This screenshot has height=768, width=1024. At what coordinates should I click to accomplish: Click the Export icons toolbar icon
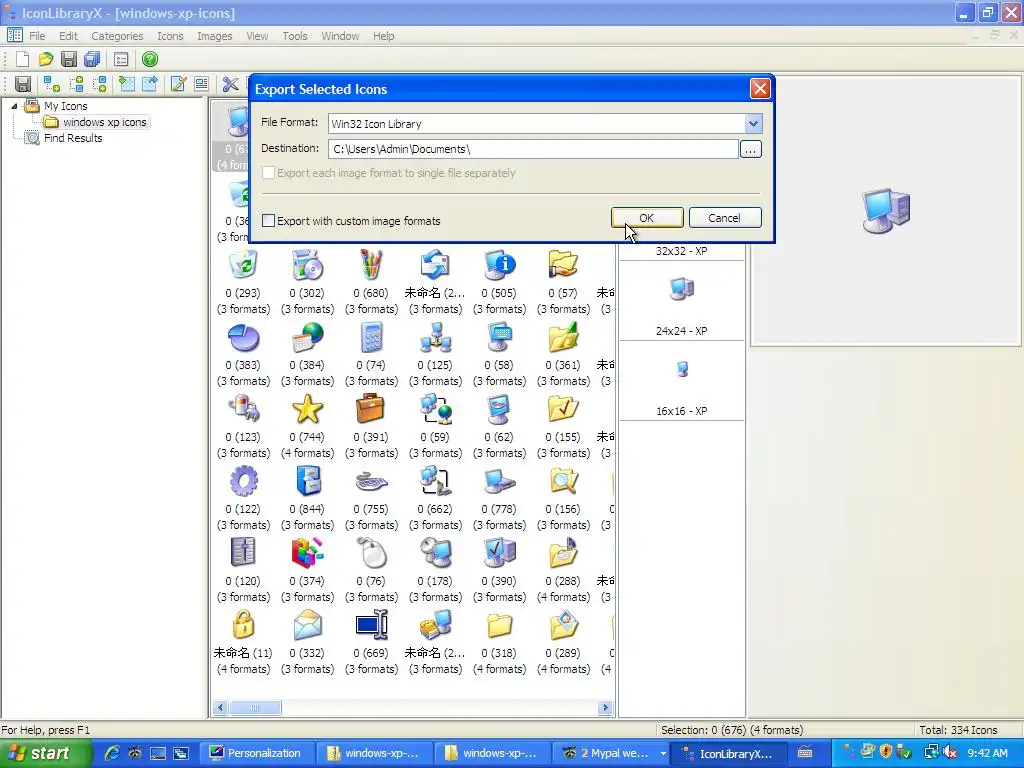pyautogui.click(x=150, y=84)
